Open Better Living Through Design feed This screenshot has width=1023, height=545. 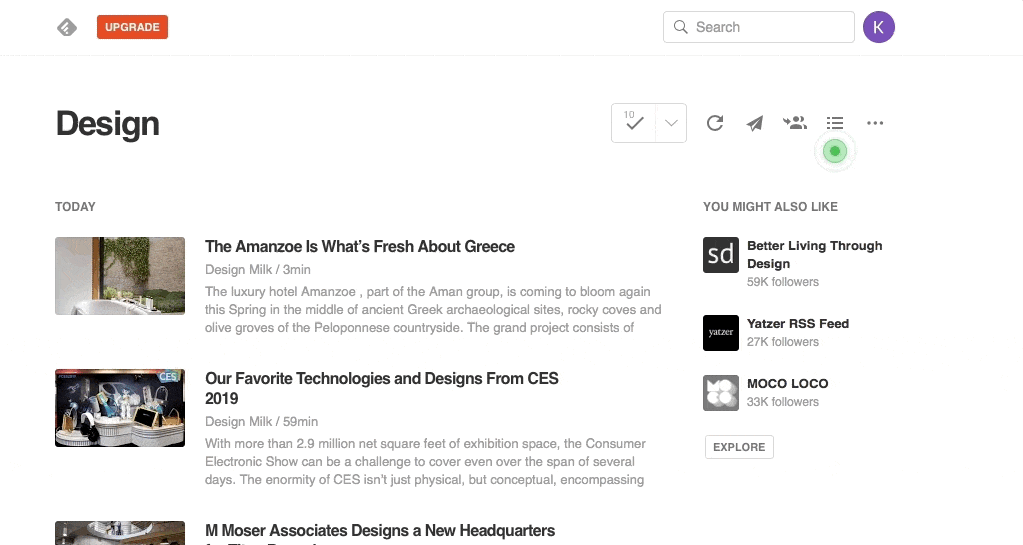pyautogui.click(x=814, y=255)
